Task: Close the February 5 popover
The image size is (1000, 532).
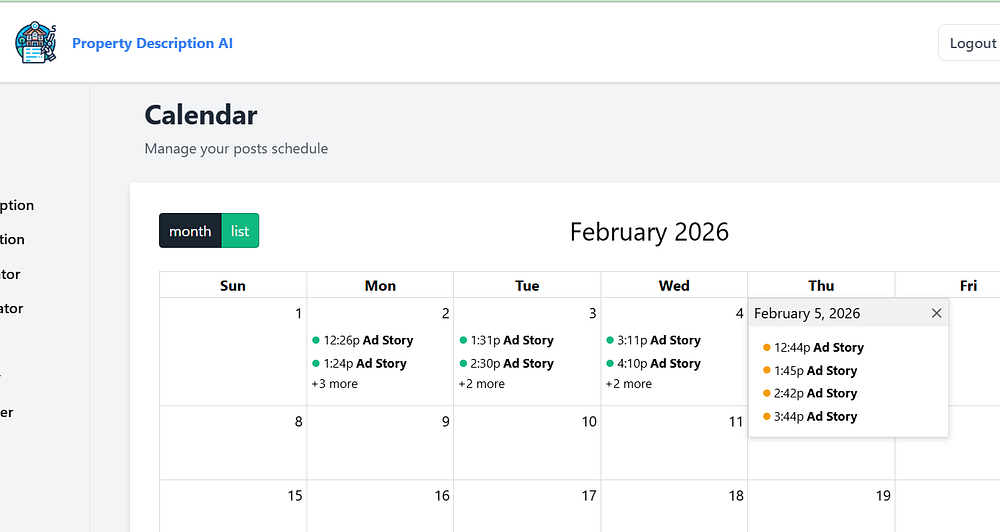Action: coord(936,313)
